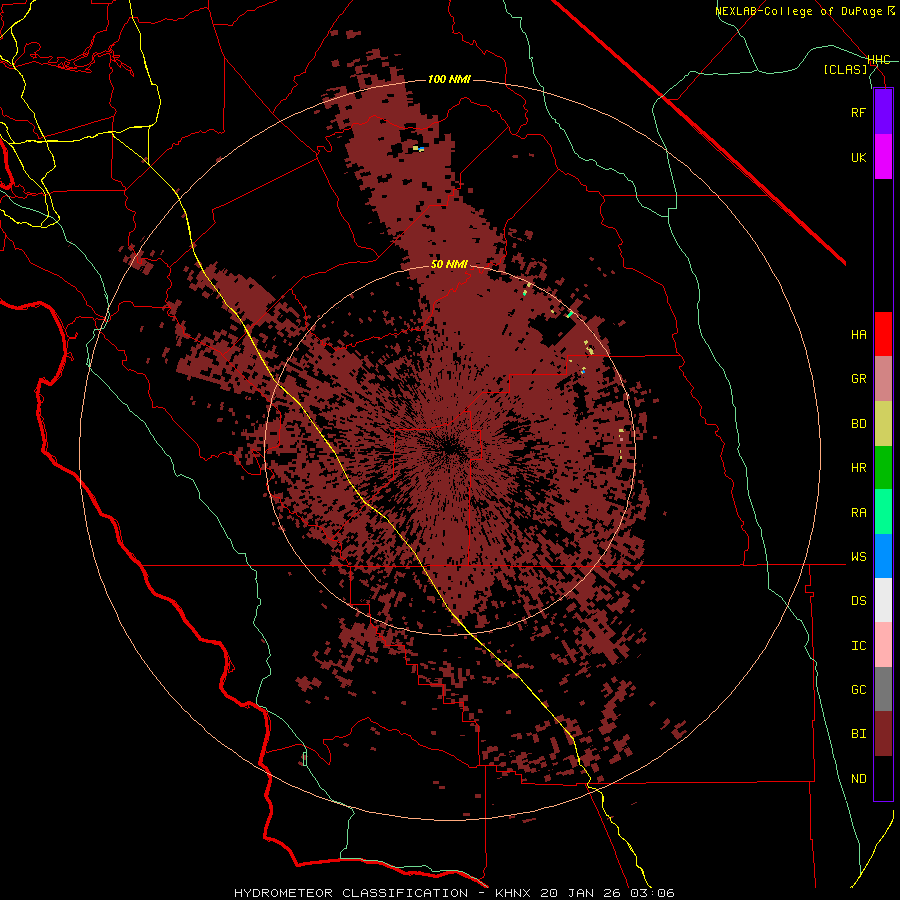Click the 'ND' legend label
The image size is (900, 900).
click(x=859, y=779)
